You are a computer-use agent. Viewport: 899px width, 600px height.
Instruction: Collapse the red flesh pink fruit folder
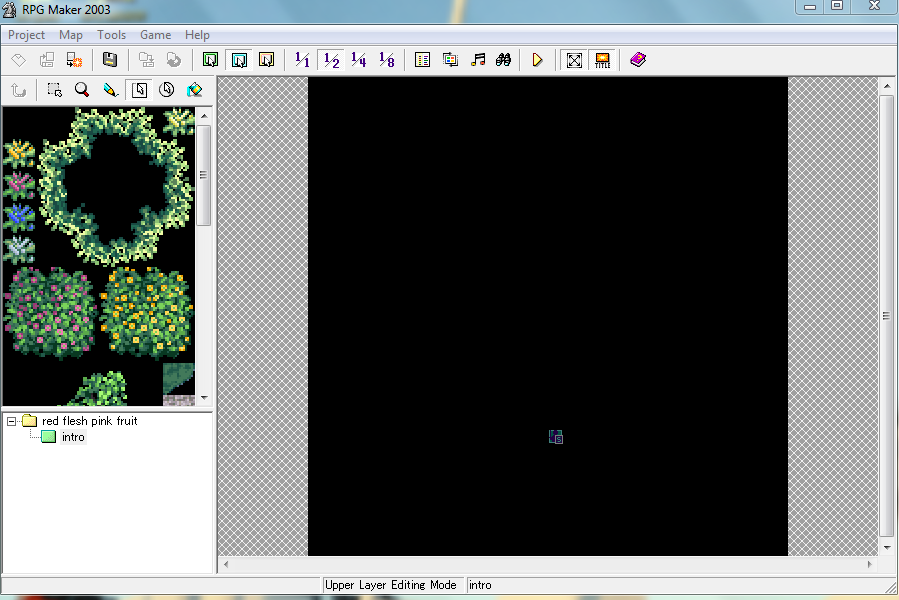tap(12, 421)
